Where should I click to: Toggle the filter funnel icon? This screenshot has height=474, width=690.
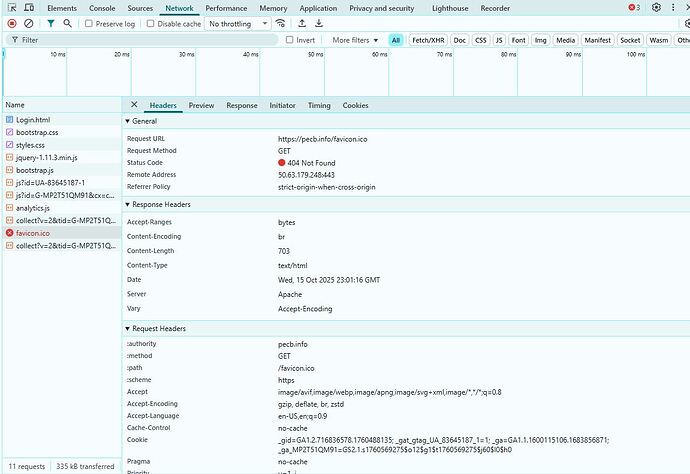(51, 23)
